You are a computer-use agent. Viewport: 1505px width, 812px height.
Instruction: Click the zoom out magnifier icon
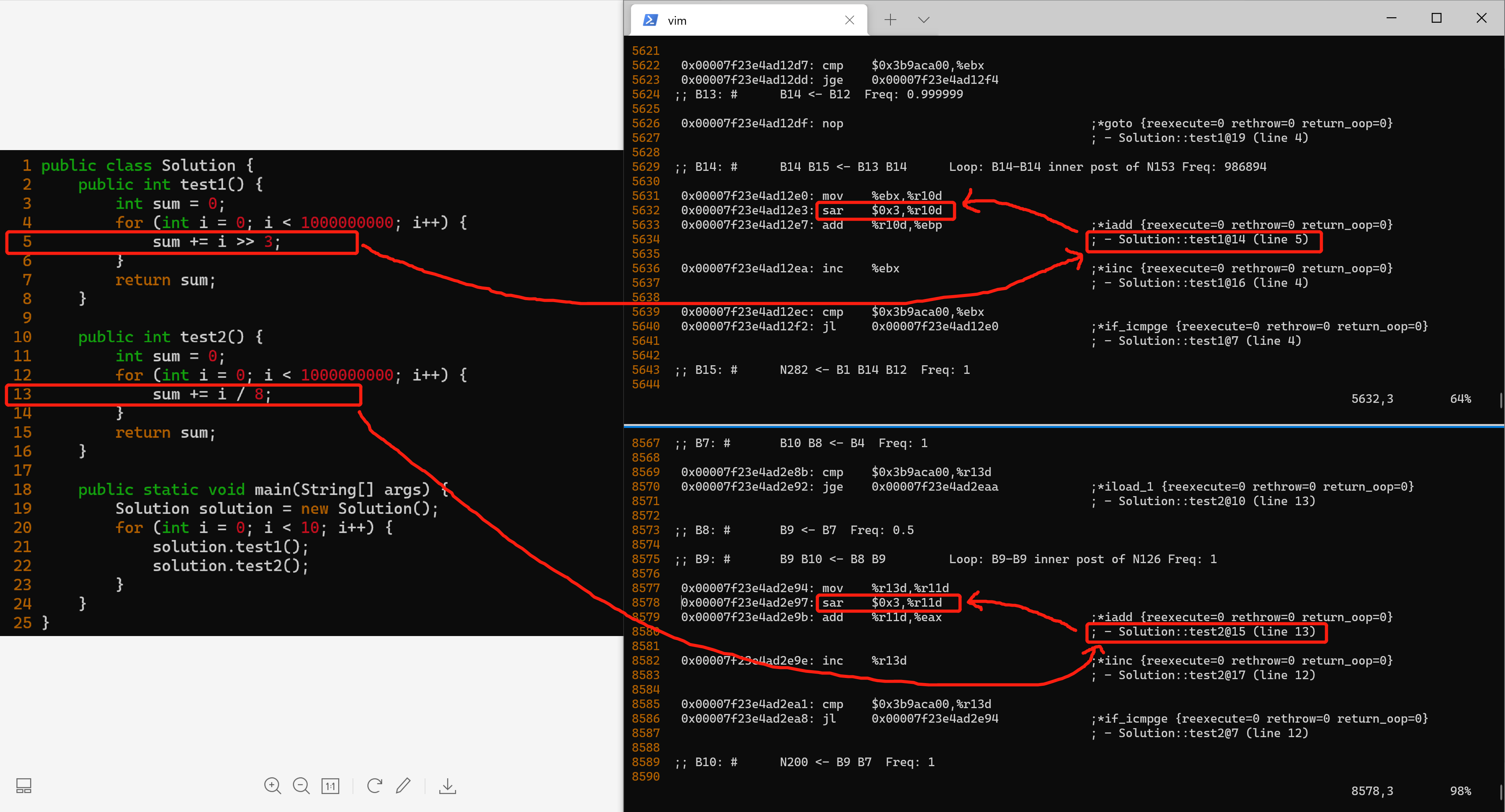301,786
